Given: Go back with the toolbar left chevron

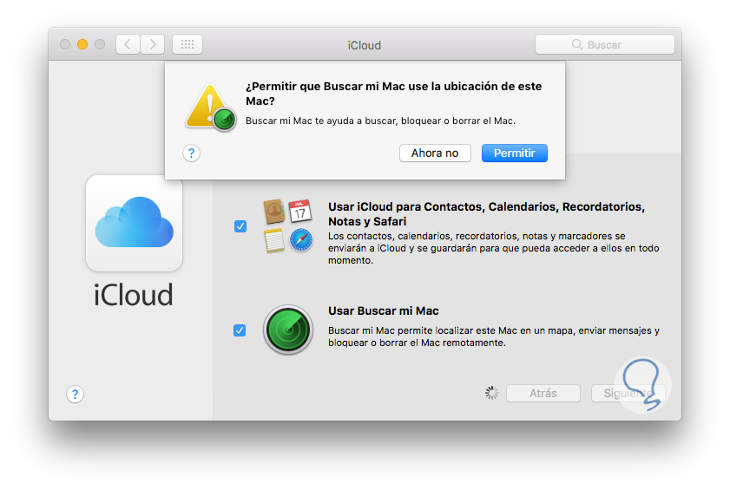Looking at the screenshot, I should (128, 45).
